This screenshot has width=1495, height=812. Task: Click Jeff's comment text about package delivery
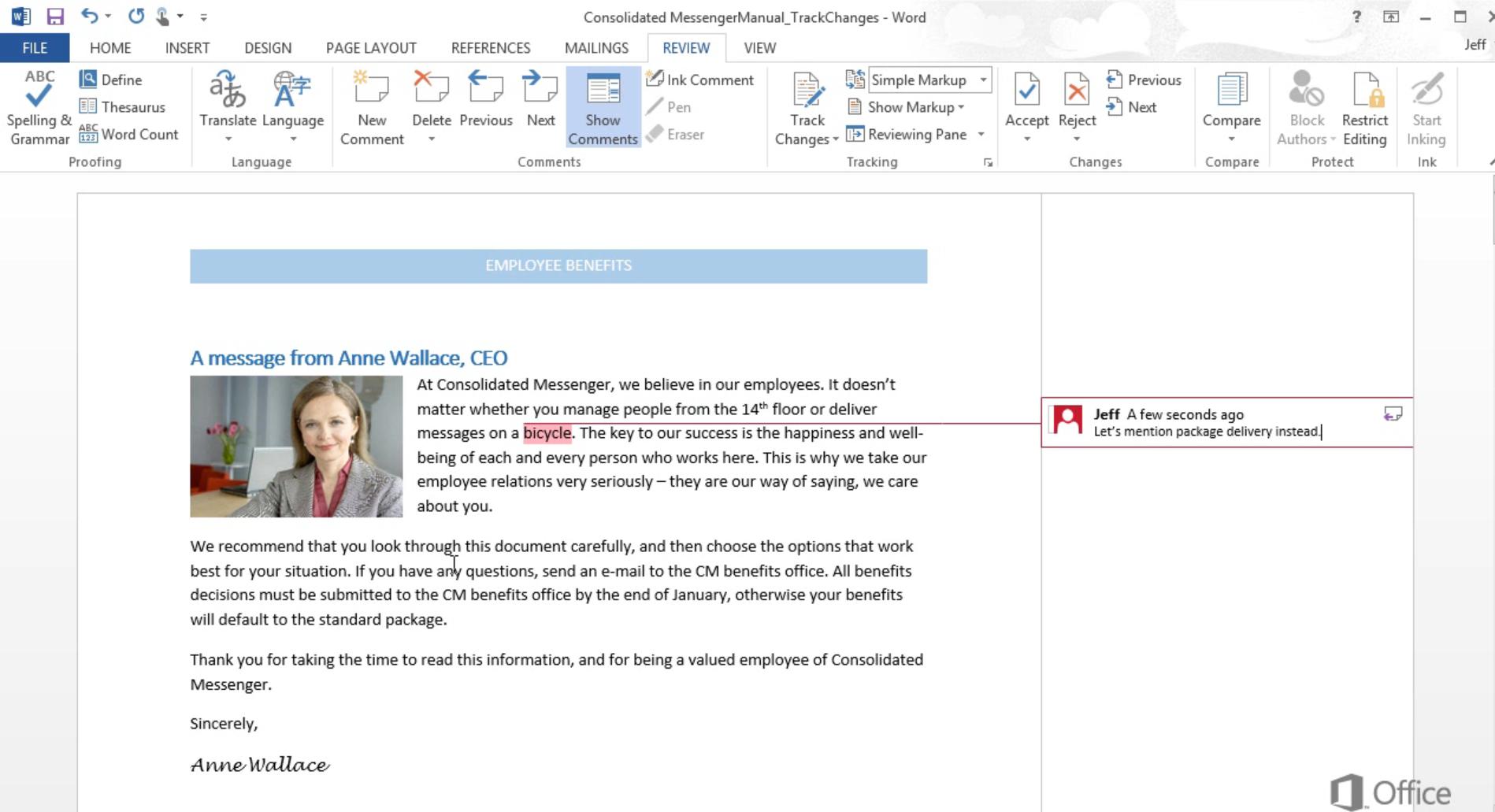1207,432
